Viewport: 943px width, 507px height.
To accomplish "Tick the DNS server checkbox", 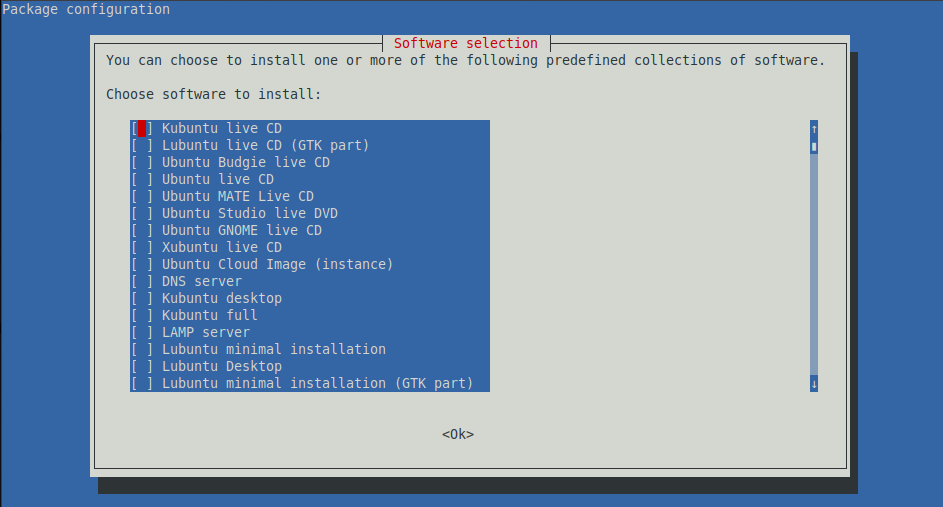I will pyautogui.click(x=142, y=281).
